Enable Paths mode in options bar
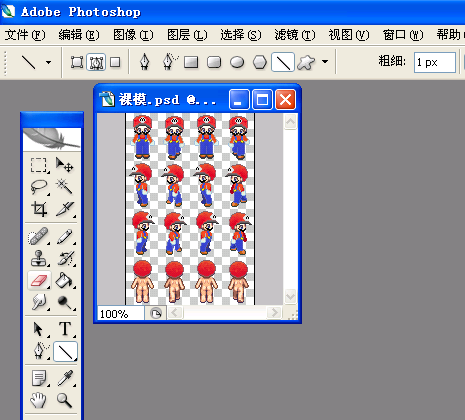 pyautogui.click(x=96, y=62)
